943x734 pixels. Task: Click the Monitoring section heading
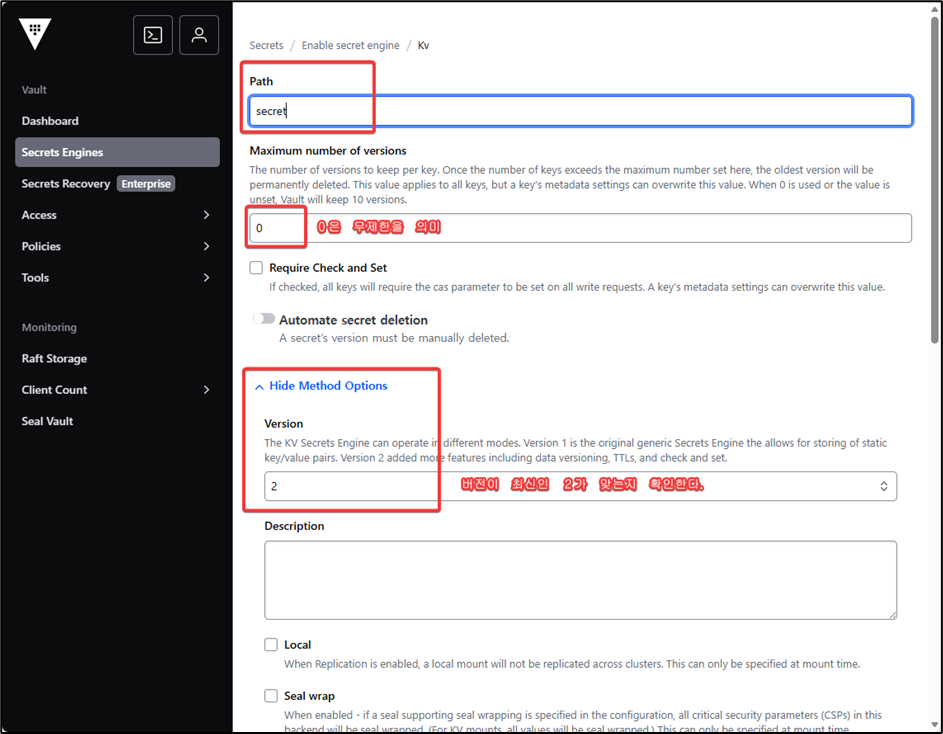(49, 327)
